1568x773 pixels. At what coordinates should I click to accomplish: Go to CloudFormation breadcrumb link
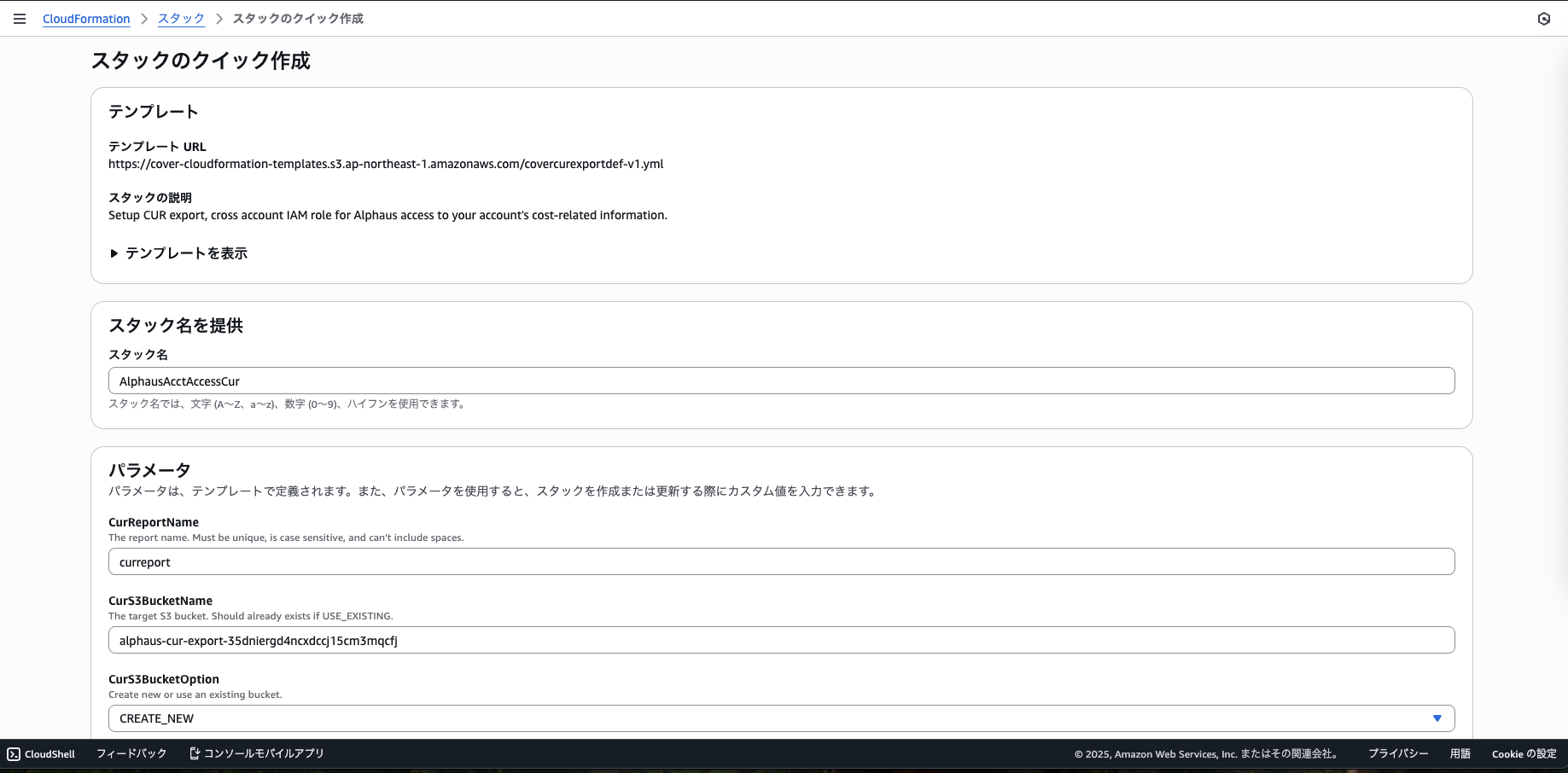pos(86,19)
